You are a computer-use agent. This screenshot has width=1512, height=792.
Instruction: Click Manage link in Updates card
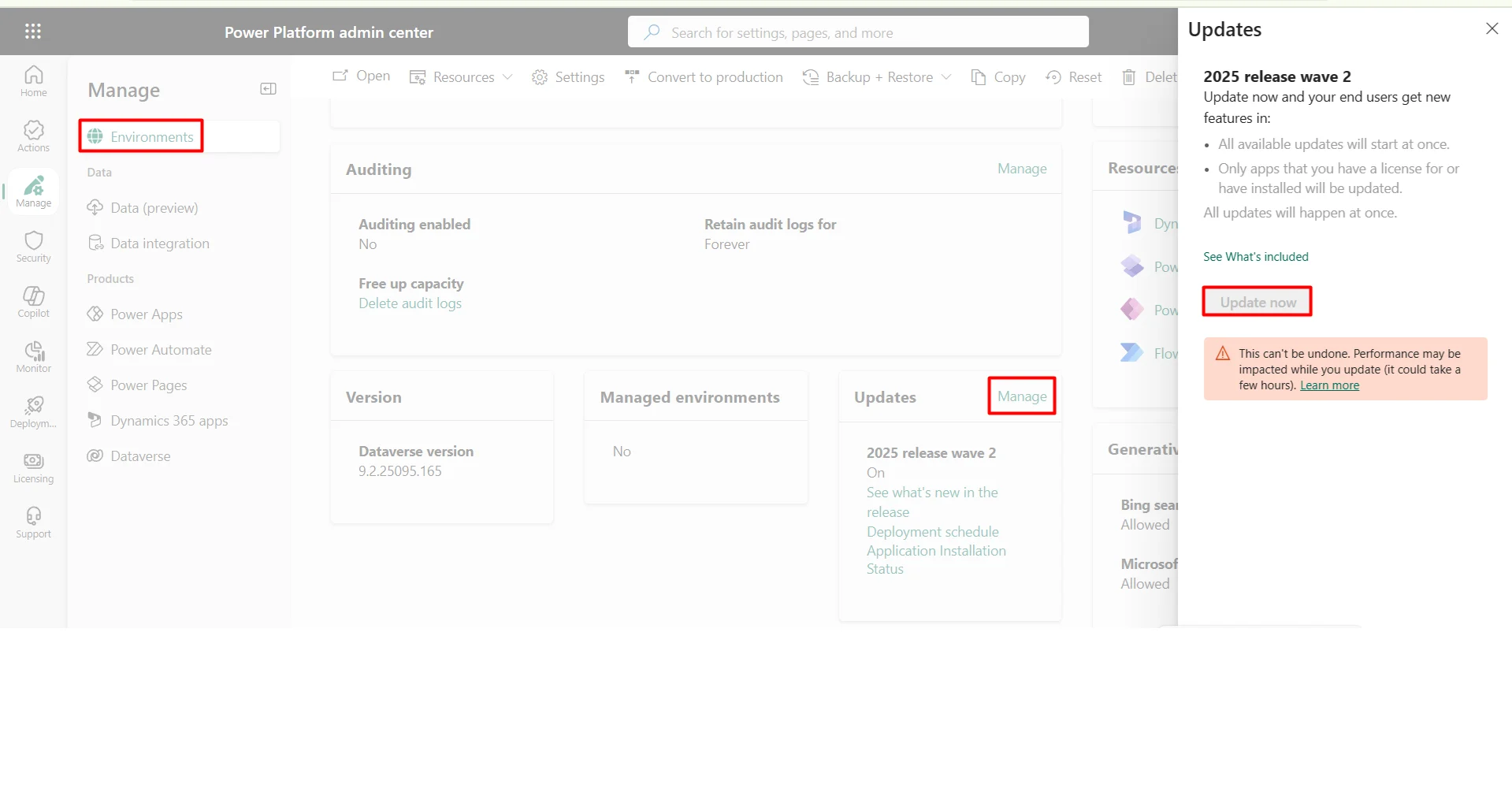point(1021,396)
